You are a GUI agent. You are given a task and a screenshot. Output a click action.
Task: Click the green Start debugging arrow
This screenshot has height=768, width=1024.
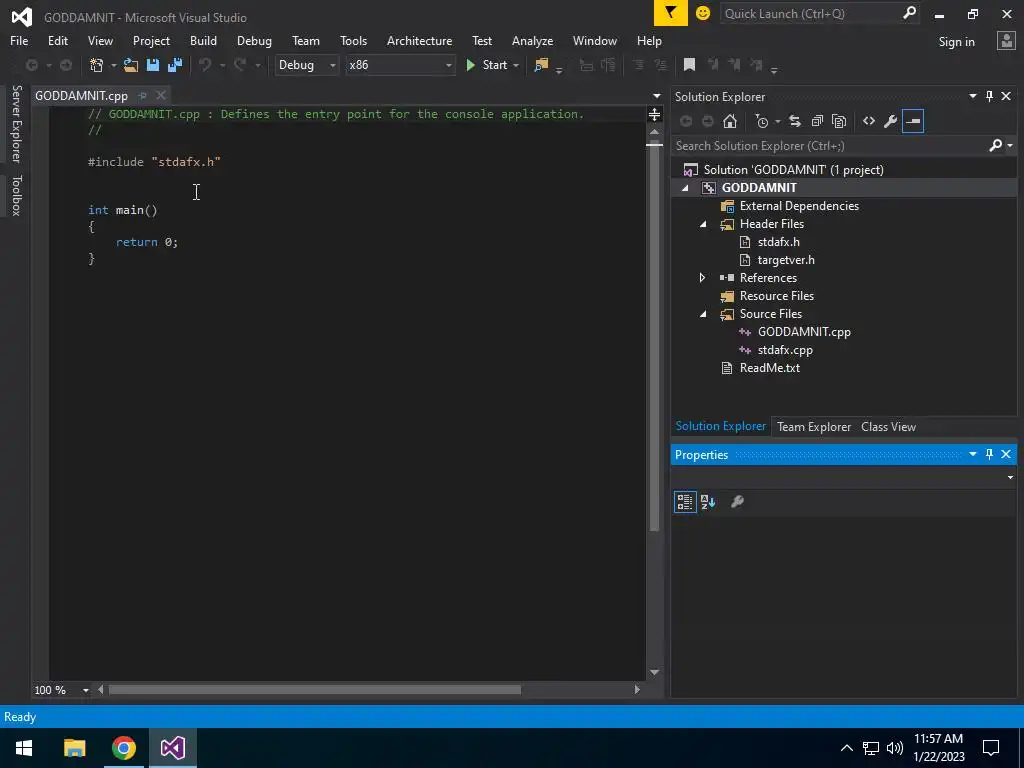(x=470, y=65)
